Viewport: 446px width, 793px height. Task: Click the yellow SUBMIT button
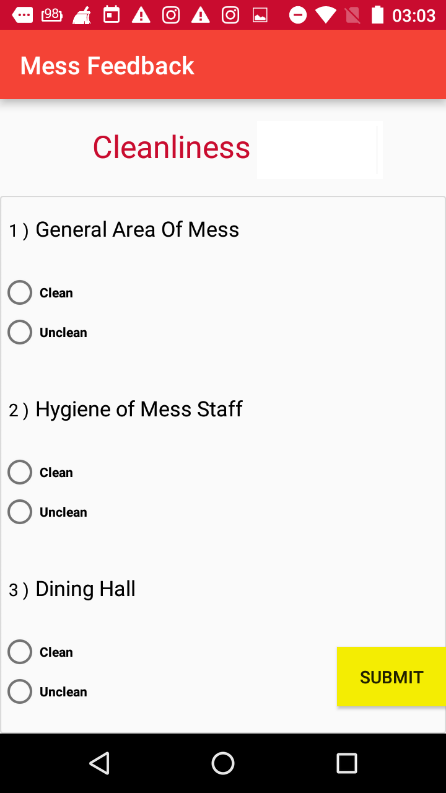(391, 677)
